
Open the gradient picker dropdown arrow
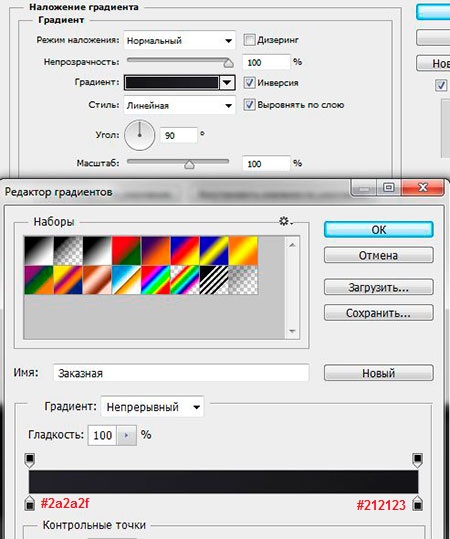point(227,82)
